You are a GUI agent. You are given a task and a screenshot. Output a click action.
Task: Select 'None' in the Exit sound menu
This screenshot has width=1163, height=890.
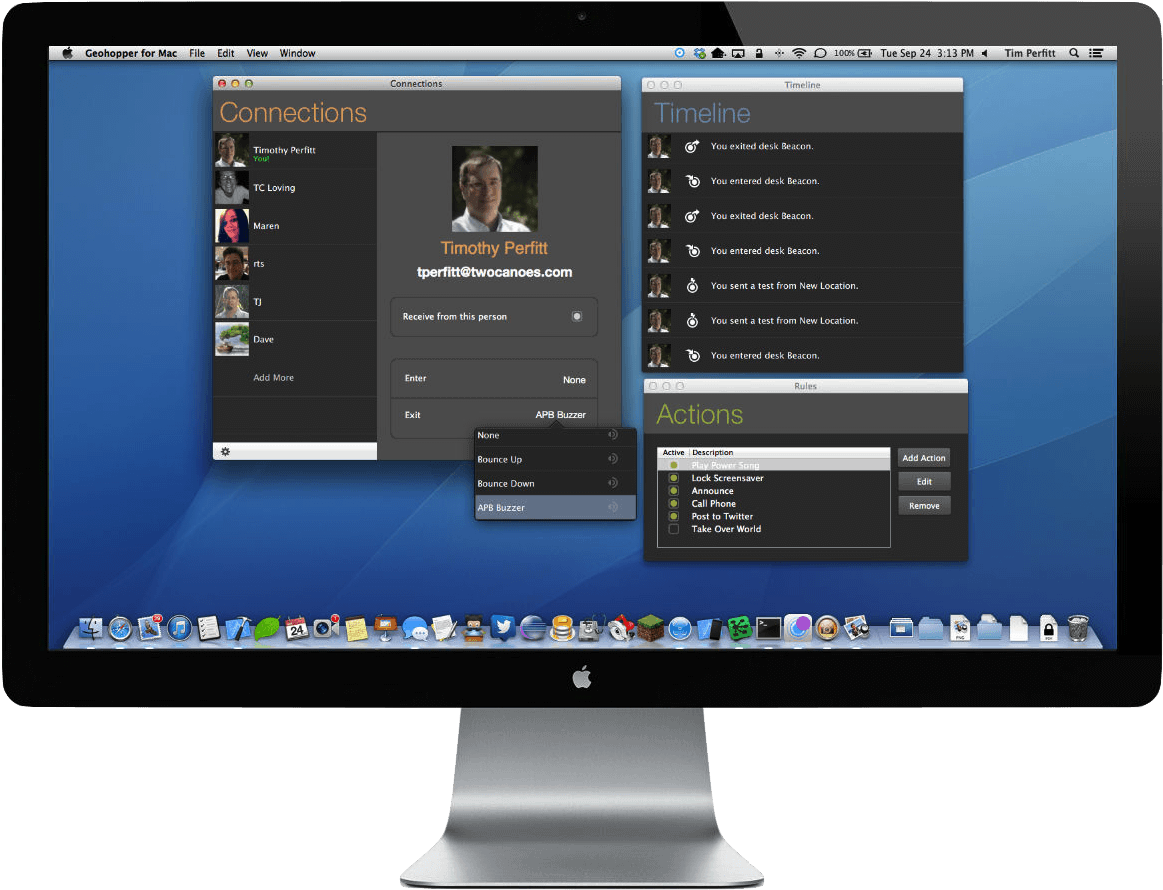coord(488,435)
